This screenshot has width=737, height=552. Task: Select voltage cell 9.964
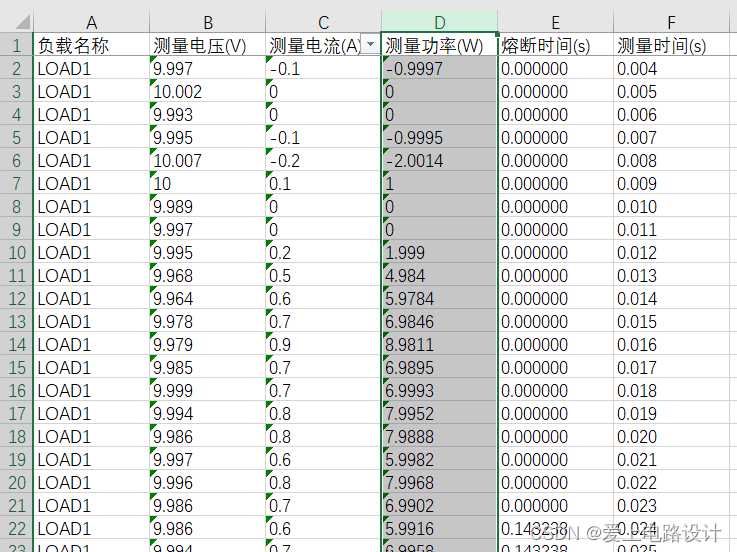(207, 299)
